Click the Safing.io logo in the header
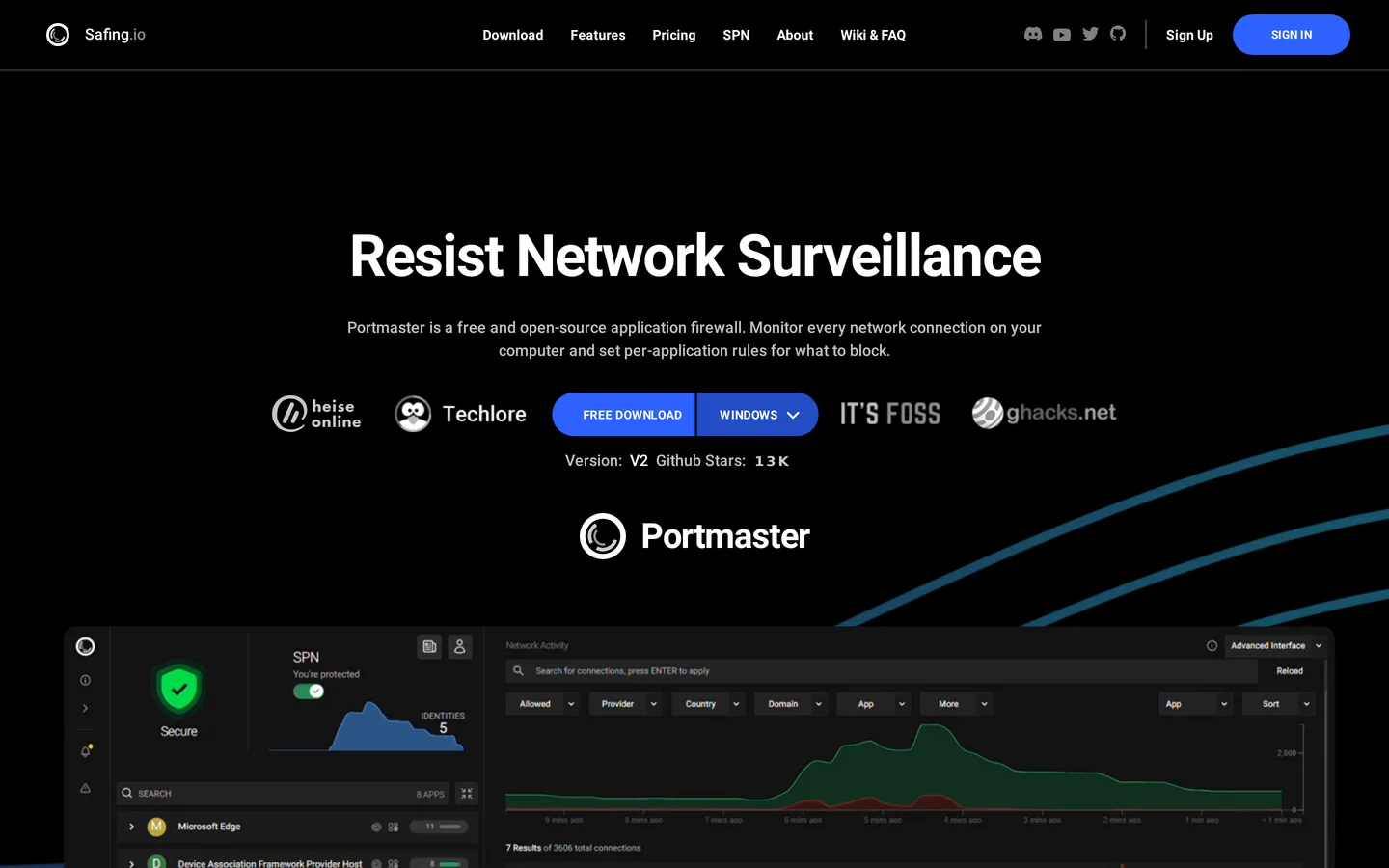1389x868 pixels. point(95,35)
